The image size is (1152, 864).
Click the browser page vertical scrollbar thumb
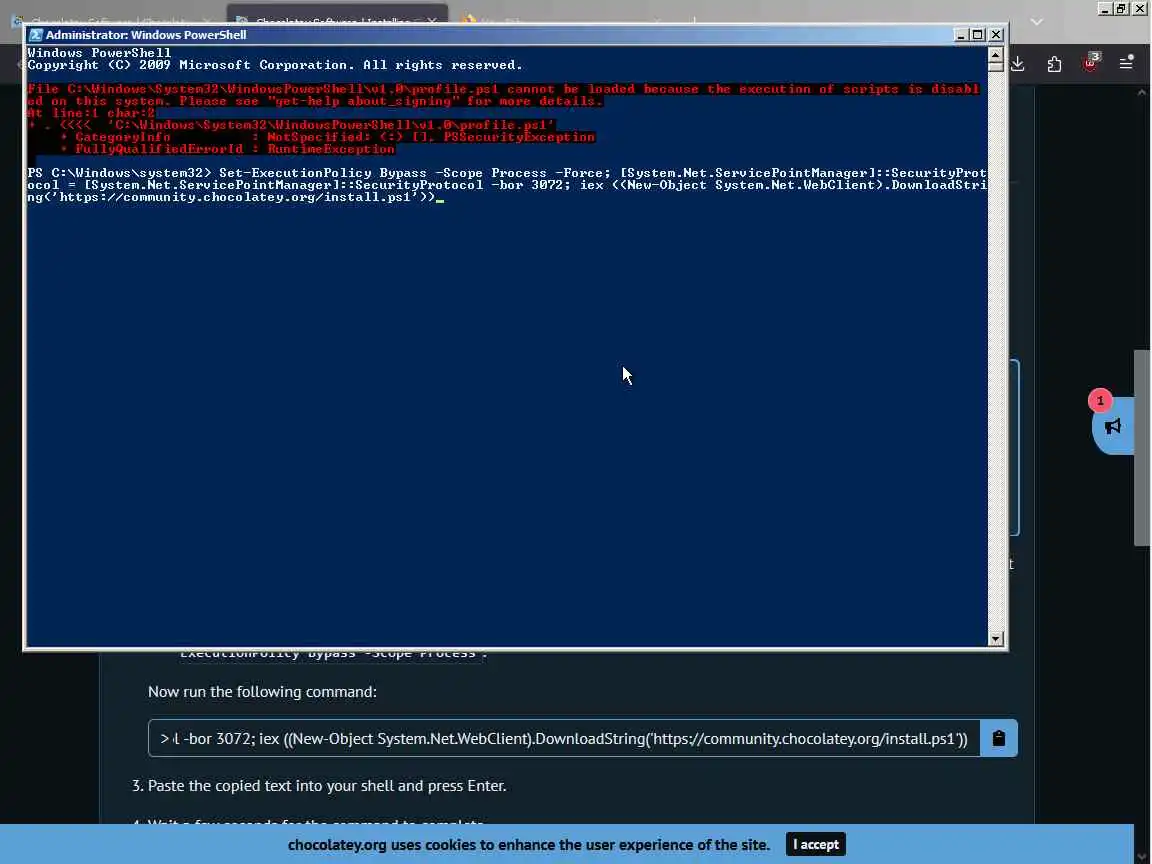[x=1141, y=448]
